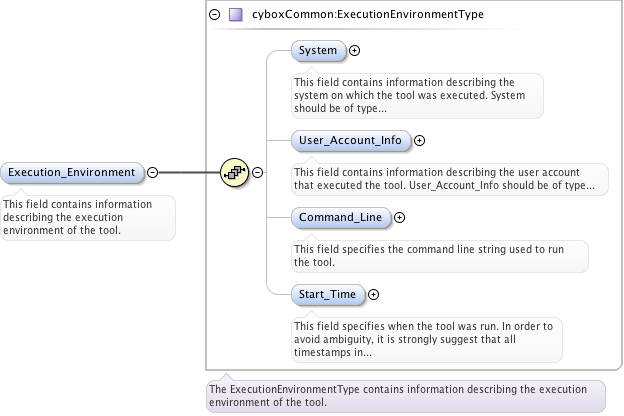Image resolution: width=624 pixels, height=416 pixels.
Task: Expand the System element
Action: 354,50
